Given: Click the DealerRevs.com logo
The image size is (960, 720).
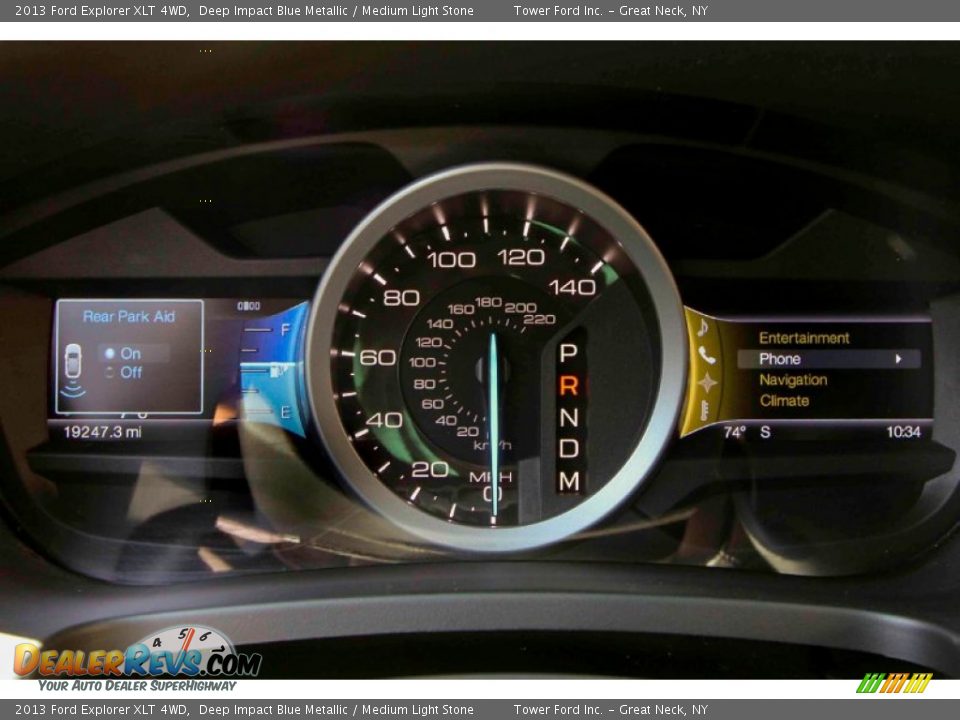Looking at the screenshot, I should click(137, 658).
